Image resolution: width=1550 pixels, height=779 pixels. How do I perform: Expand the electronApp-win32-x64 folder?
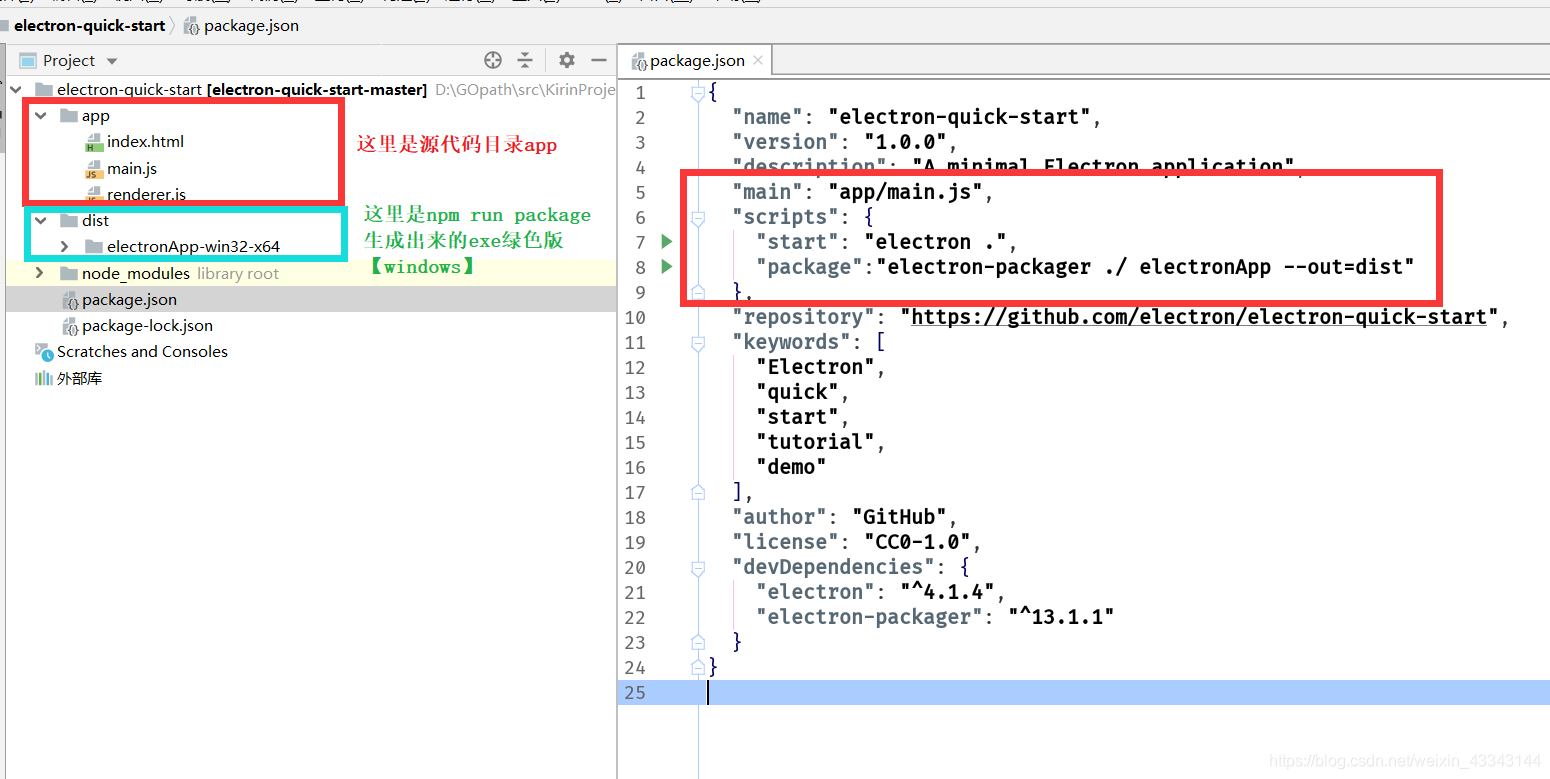[x=64, y=246]
